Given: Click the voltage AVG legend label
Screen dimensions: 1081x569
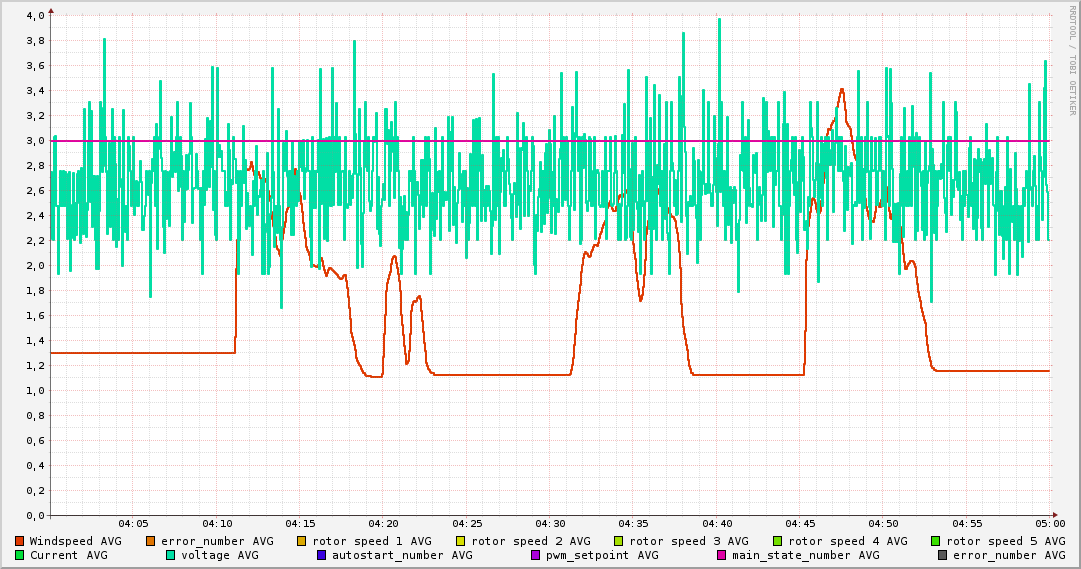Looking at the screenshot, I should (218, 555).
